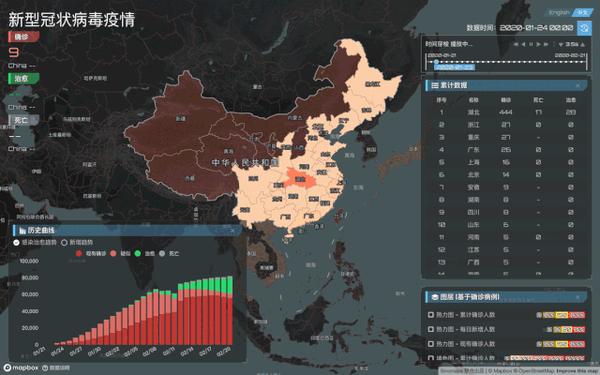Step backward one day in playback controls
The width and height of the screenshot is (600, 375).
coord(523,44)
